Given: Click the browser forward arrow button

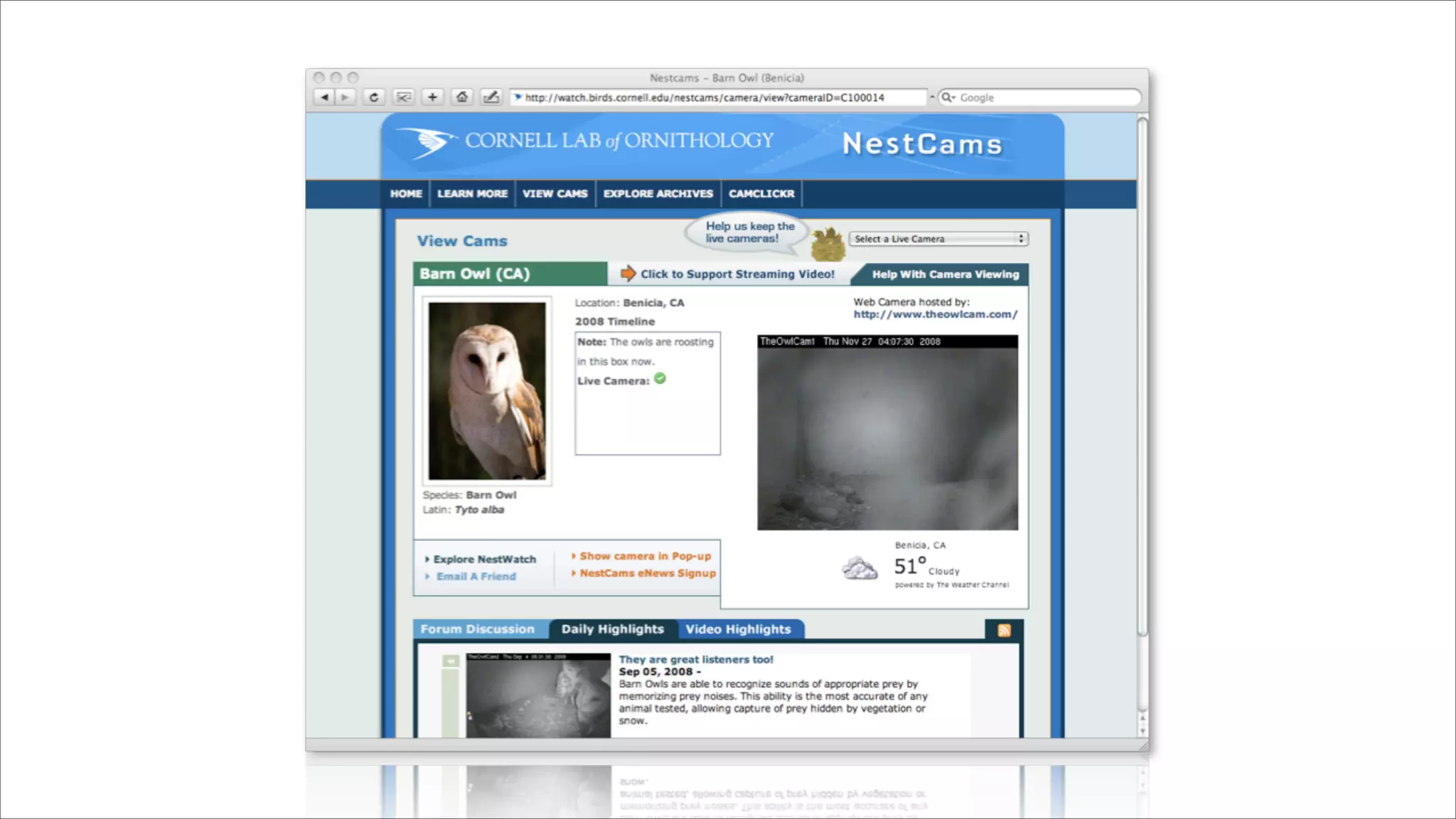Looking at the screenshot, I should (345, 97).
